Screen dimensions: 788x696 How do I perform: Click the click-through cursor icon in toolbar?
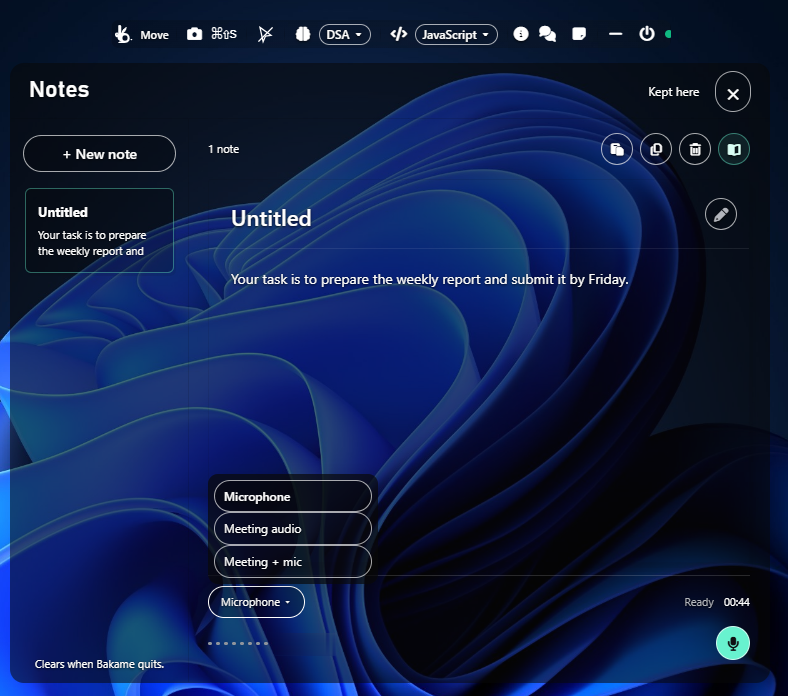[x=265, y=34]
